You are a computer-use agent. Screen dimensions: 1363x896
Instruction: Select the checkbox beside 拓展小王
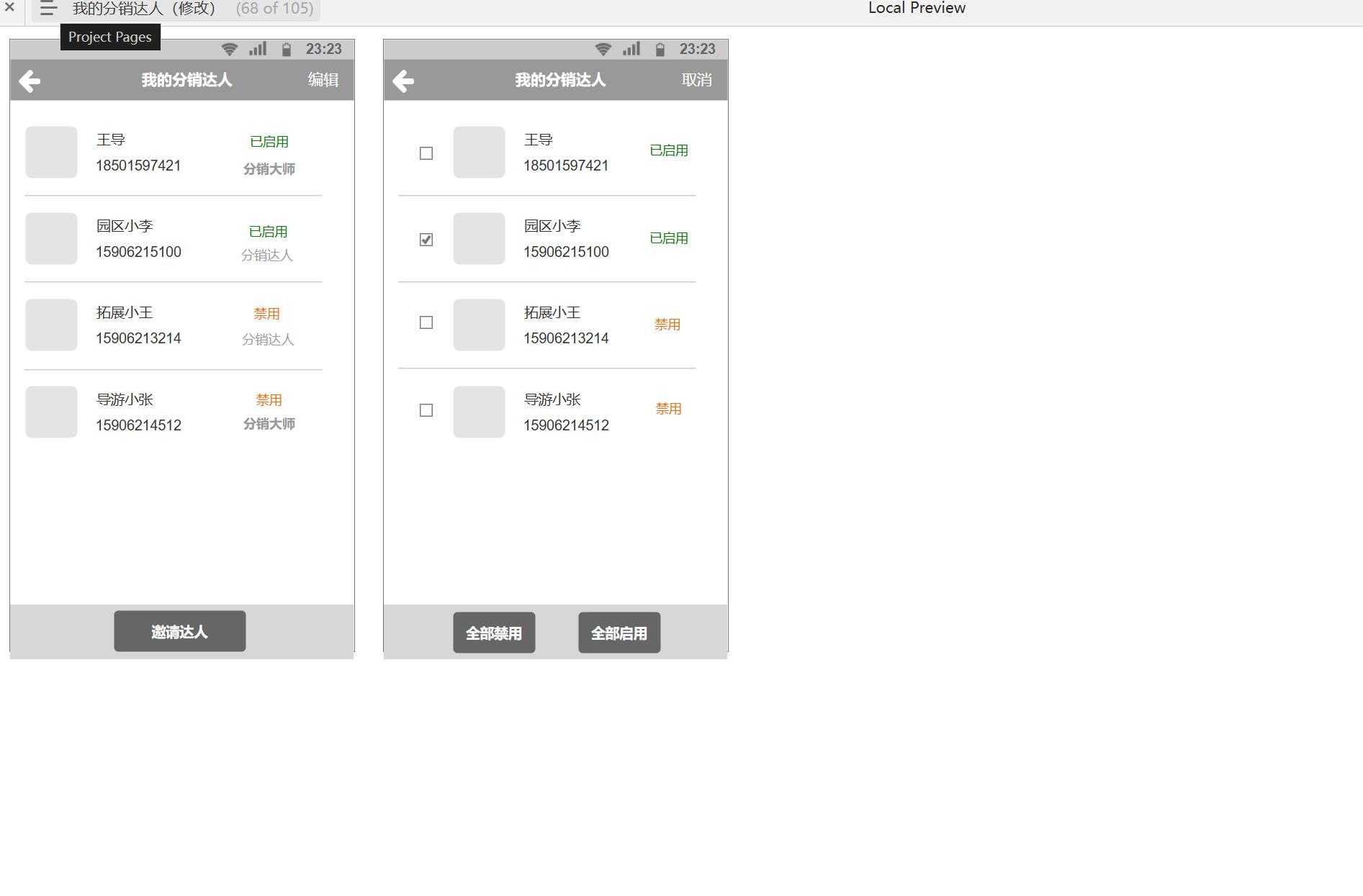click(426, 322)
